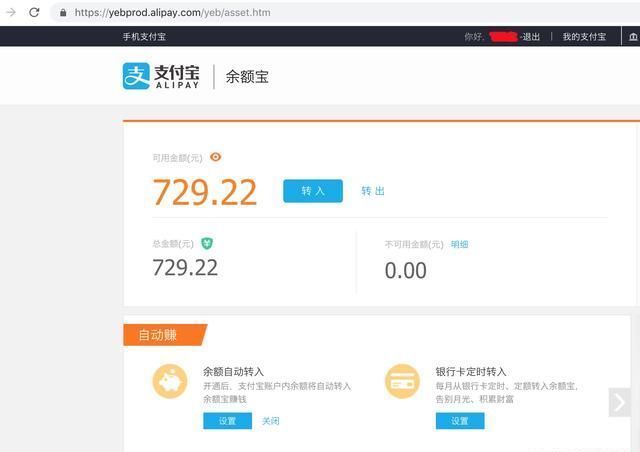Image resolution: width=640 pixels, height=452 pixels.
Task: Click the piggy bank icon
Action: point(170,381)
